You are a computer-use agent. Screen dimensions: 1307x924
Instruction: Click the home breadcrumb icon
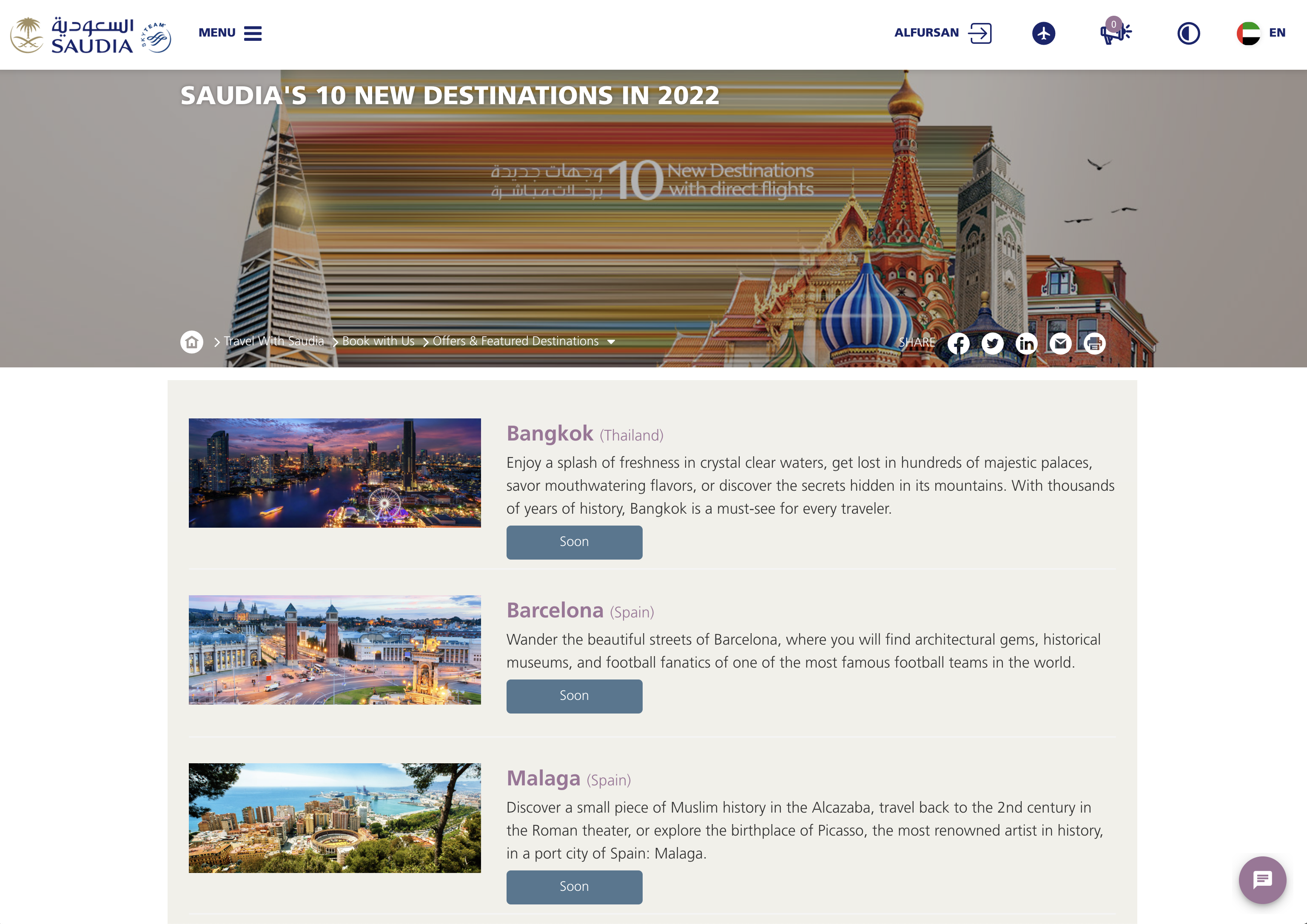pos(192,342)
